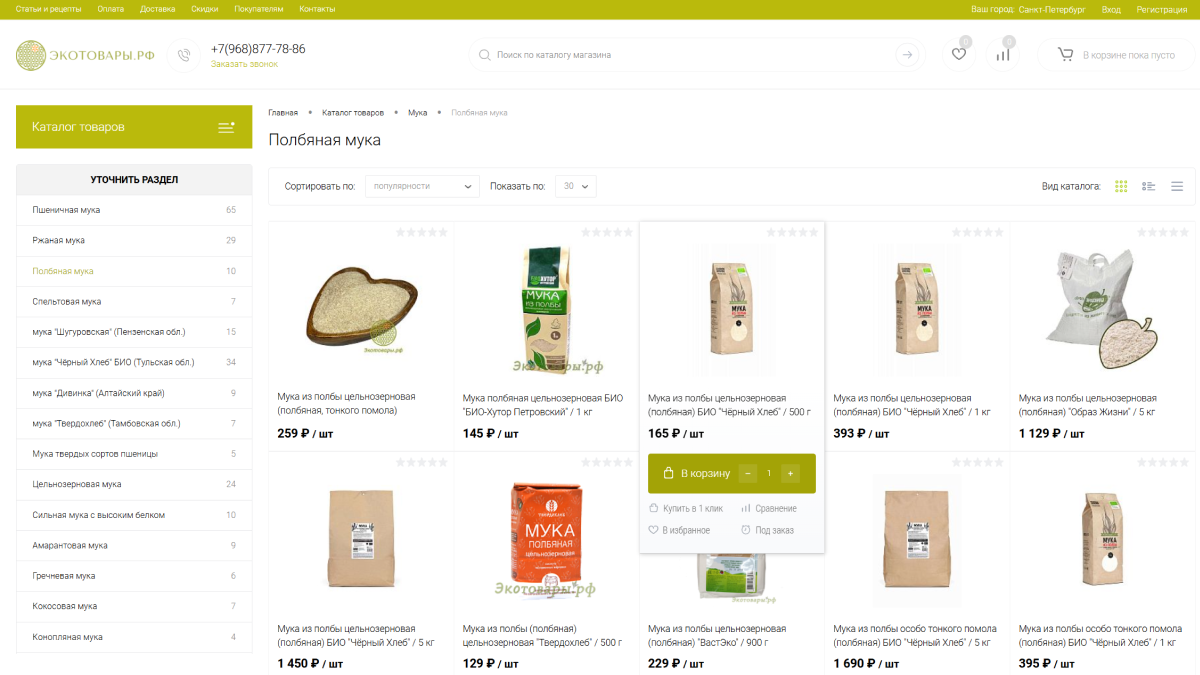
Task: Submit search with the arrow button
Action: (907, 55)
